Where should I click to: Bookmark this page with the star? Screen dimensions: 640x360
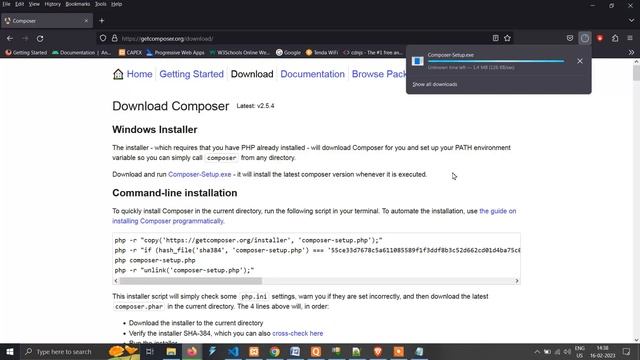pyautogui.click(x=507, y=38)
